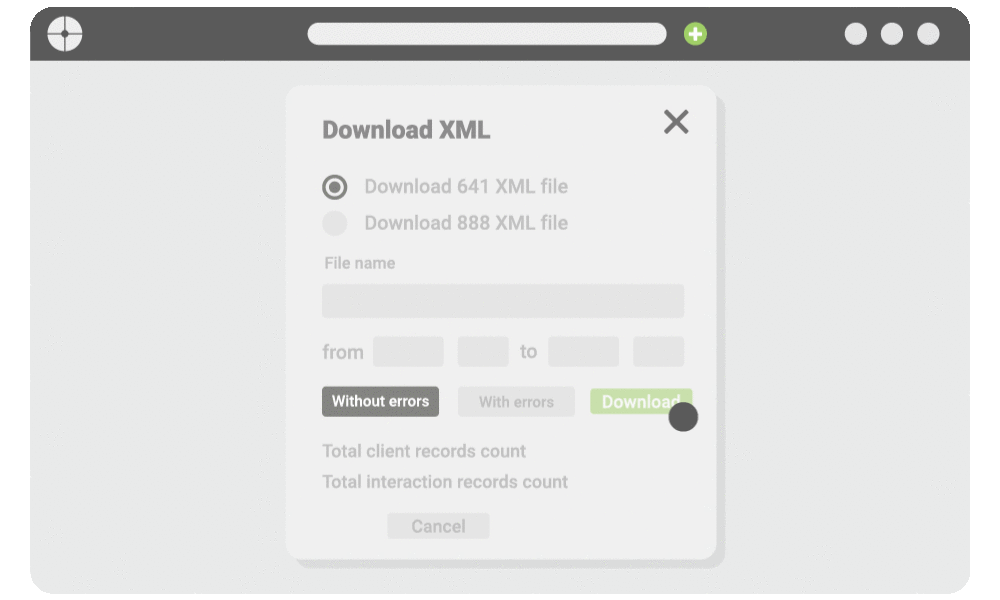
Task: Click the dark cursor dot near Download
Action: 683,417
